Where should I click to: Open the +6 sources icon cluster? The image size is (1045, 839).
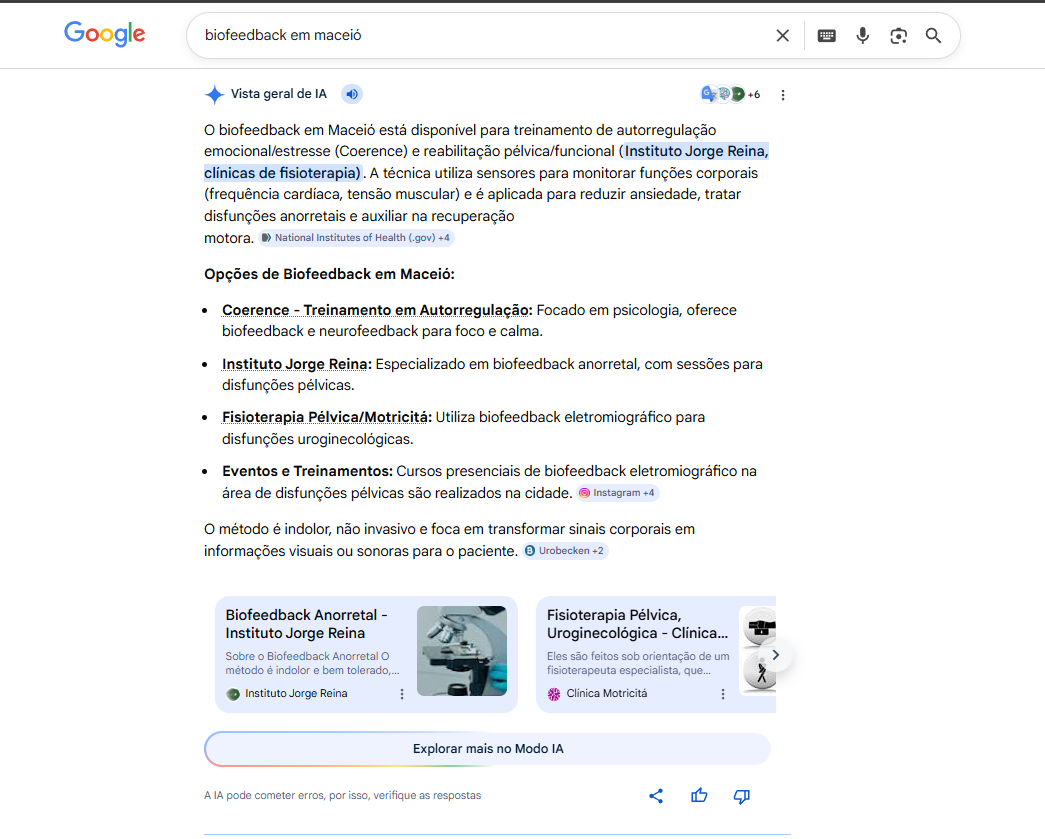pyautogui.click(x=730, y=94)
